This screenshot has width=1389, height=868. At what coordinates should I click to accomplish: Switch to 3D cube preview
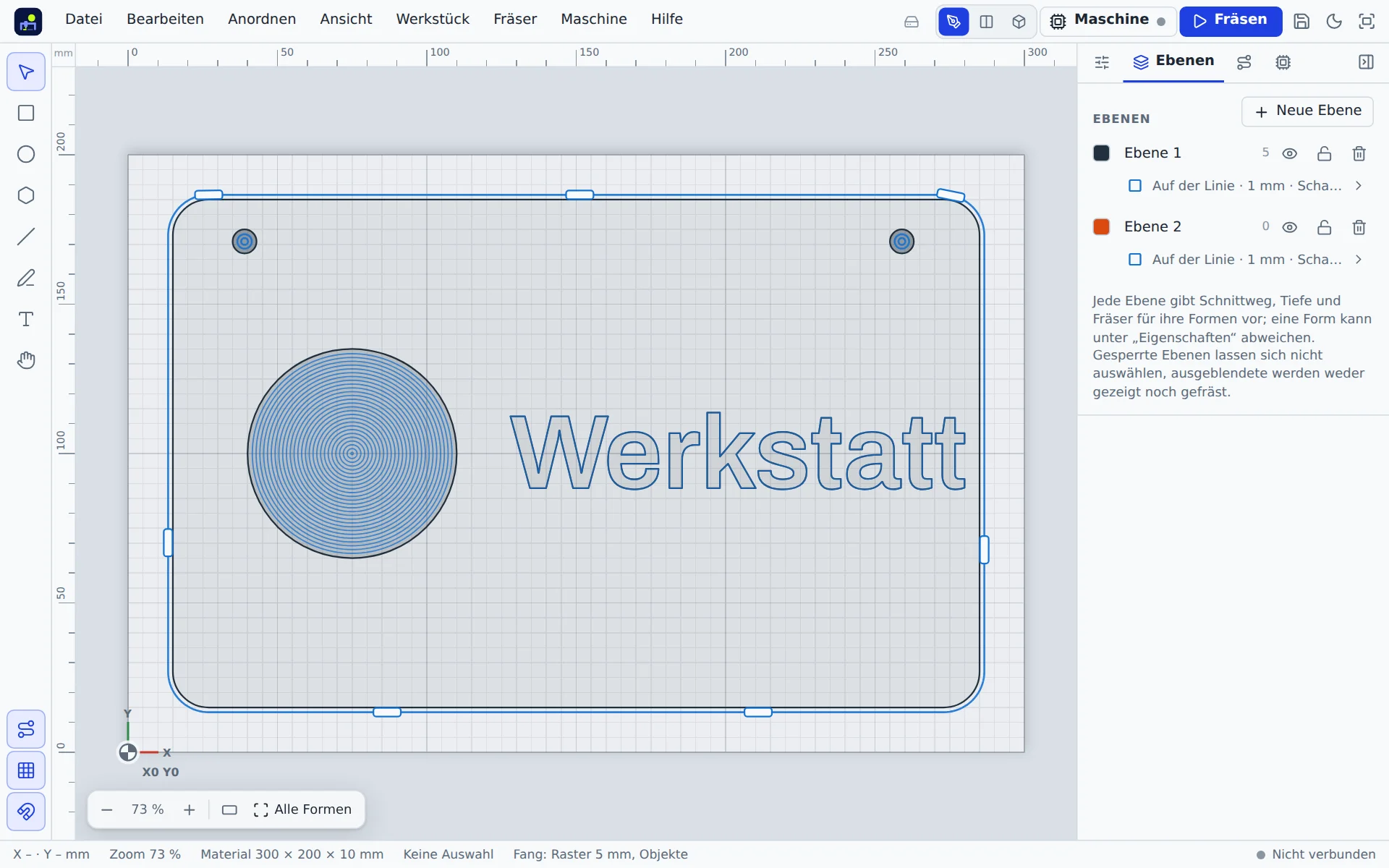point(1019,22)
